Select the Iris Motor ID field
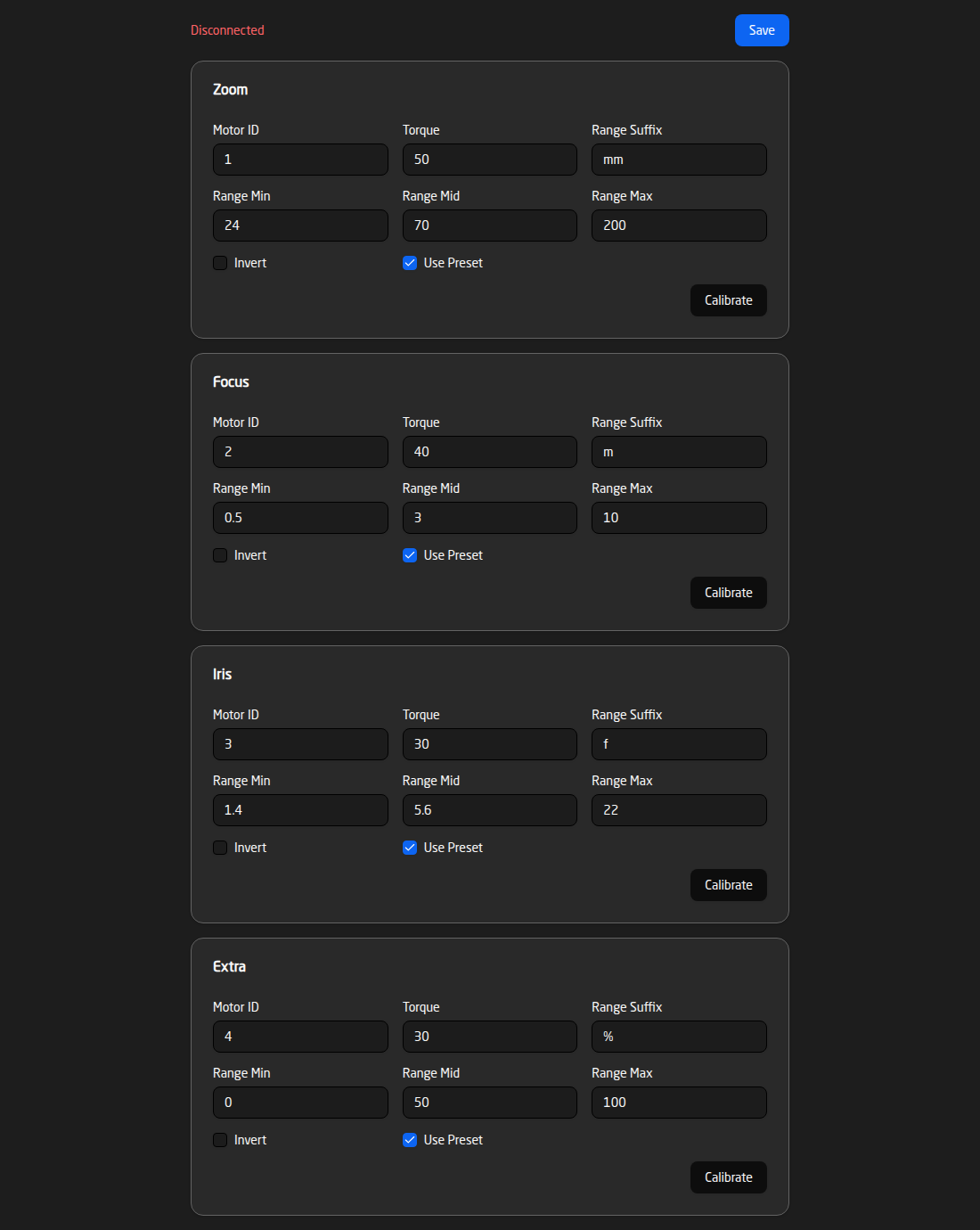Image resolution: width=980 pixels, height=1230 pixels. click(300, 744)
